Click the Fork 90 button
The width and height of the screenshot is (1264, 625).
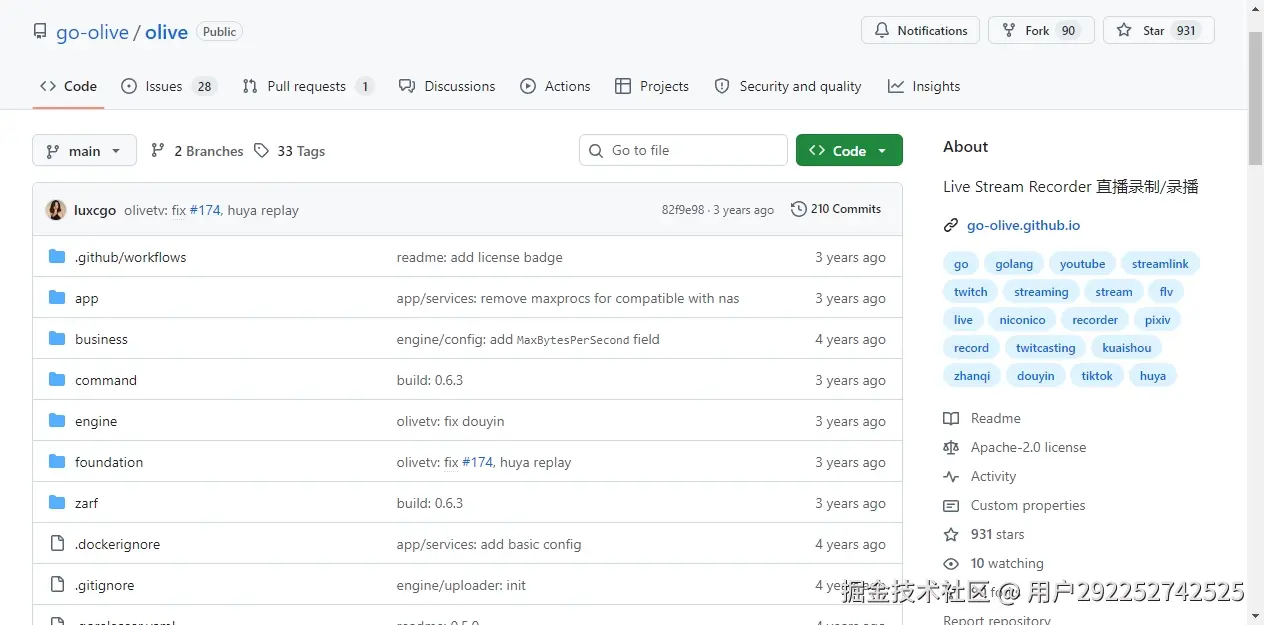click(1041, 31)
